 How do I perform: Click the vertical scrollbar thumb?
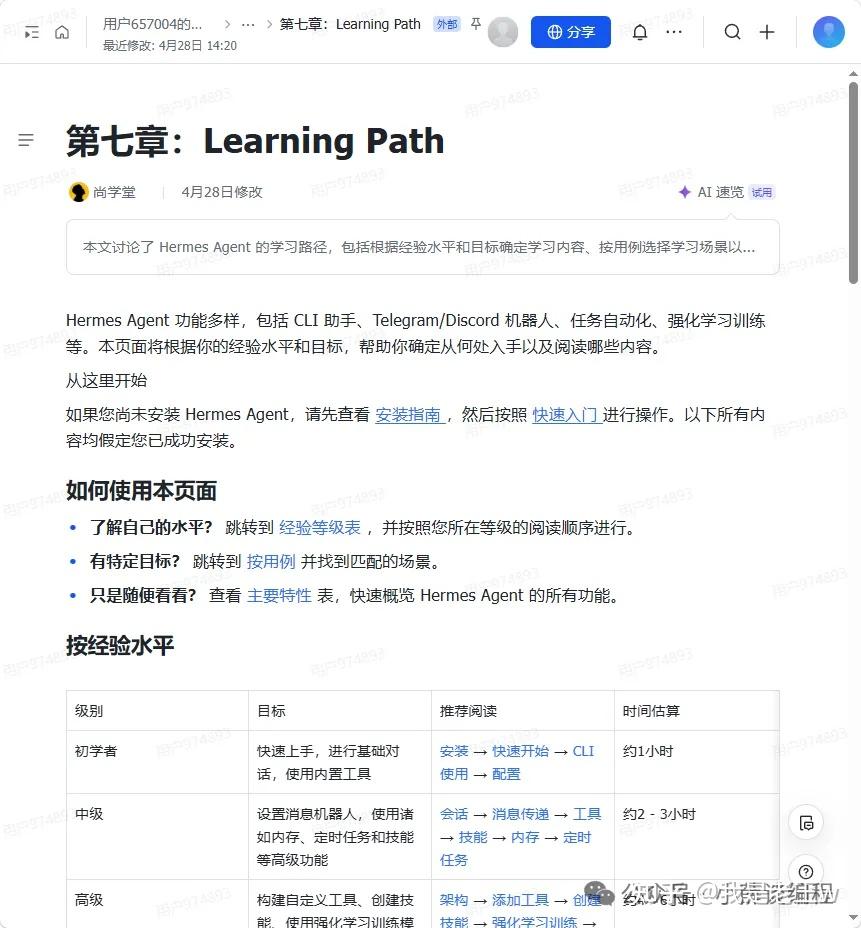click(x=853, y=183)
